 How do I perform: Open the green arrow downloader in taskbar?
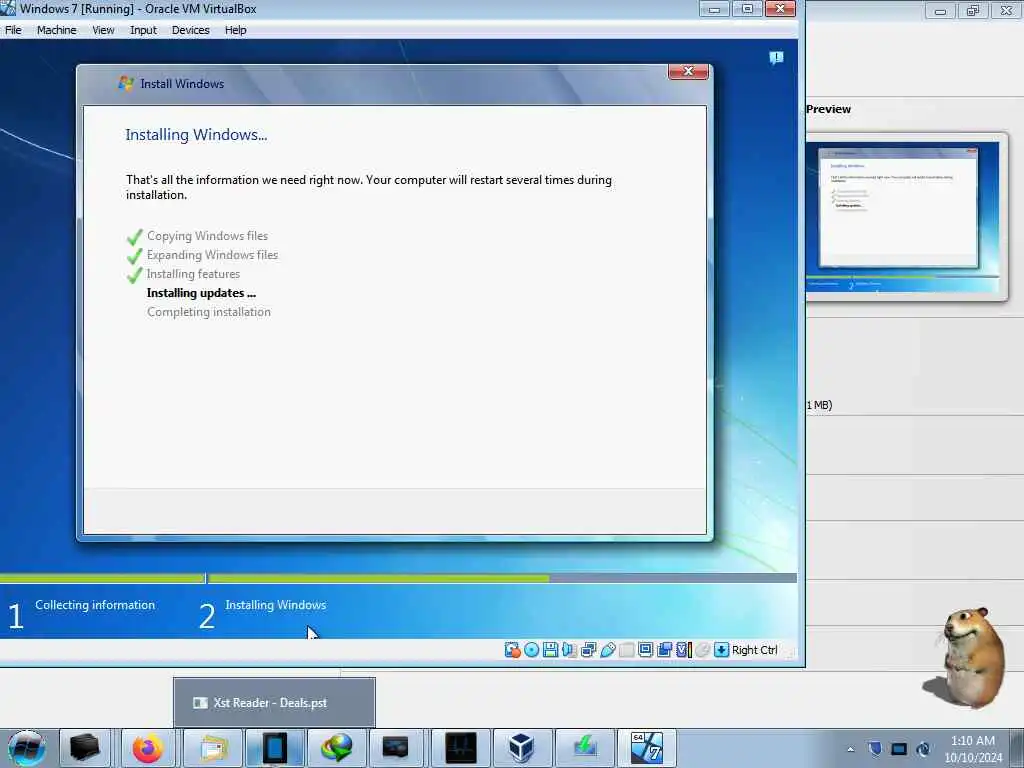click(584, 748)
